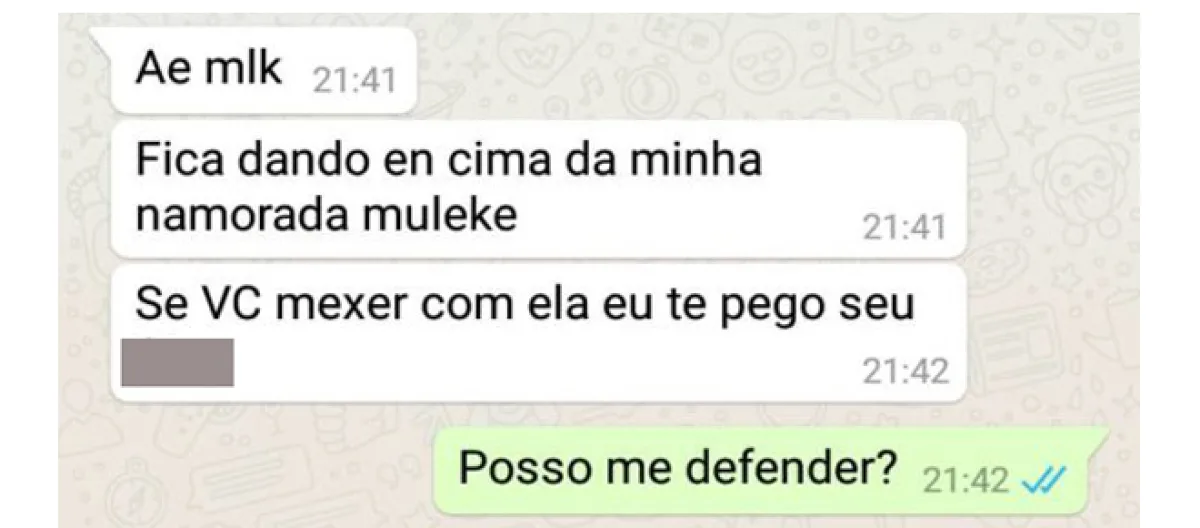This screenshot has height=528, width=1200.
Task: Click the 21:41 timestamp under "namorada muleke"
Action: coord(904,228)
